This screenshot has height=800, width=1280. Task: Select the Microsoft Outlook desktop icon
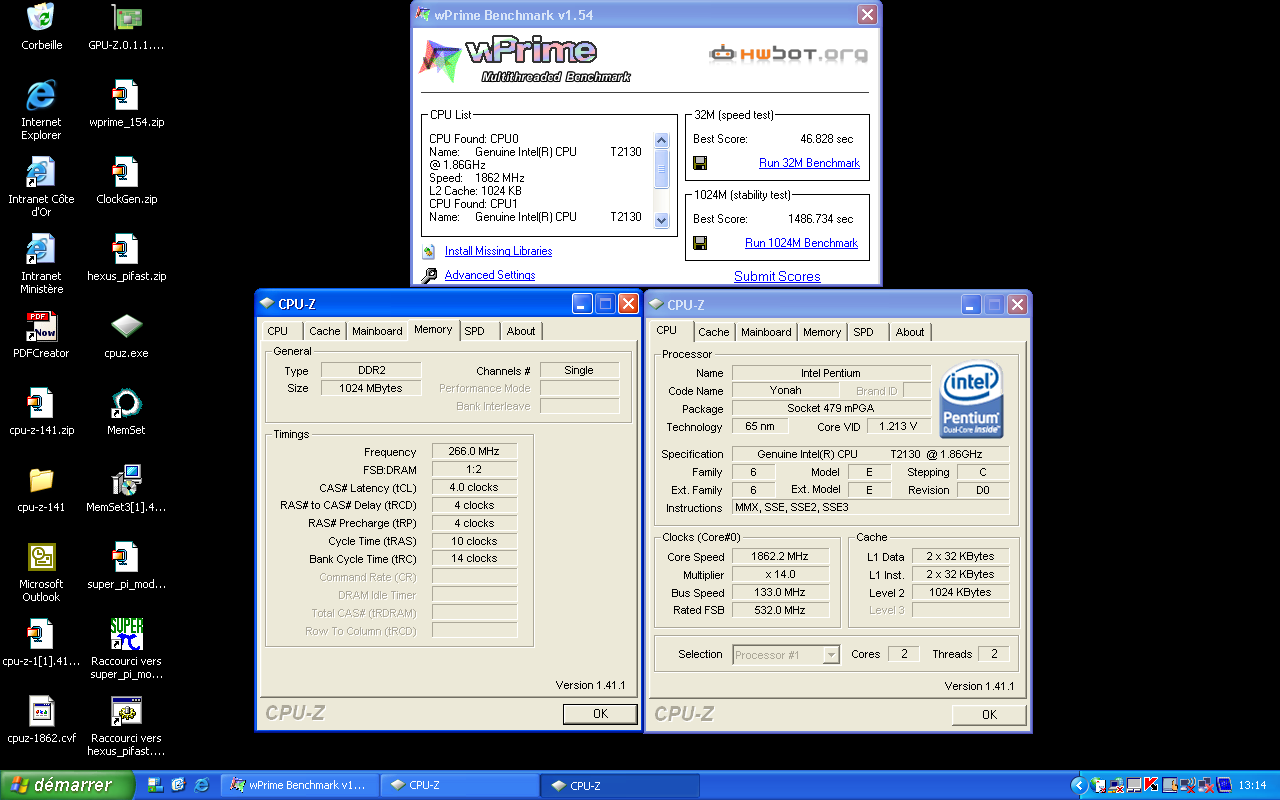41,557
